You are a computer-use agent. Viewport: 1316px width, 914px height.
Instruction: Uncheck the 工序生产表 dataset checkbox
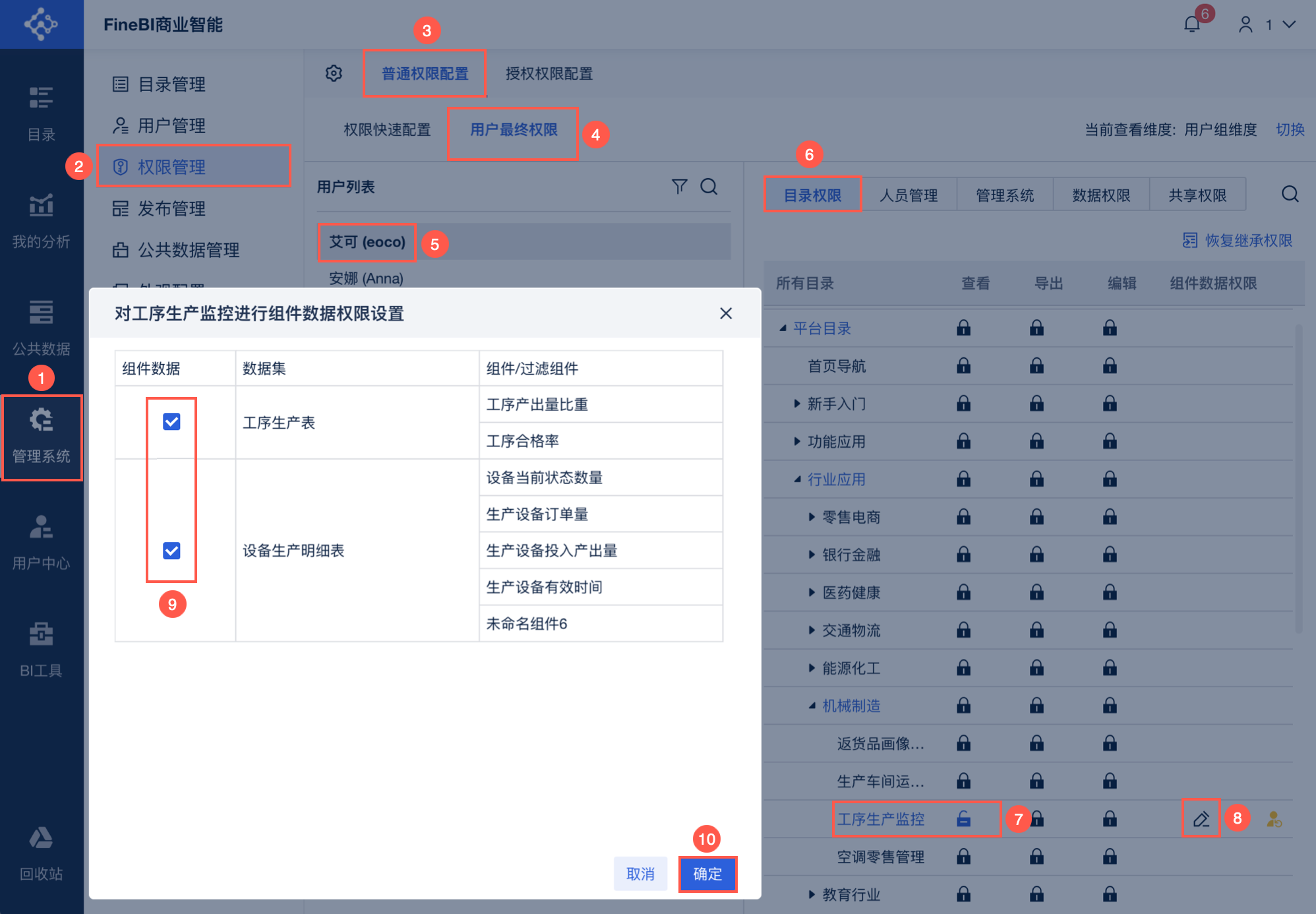(171, 421)
